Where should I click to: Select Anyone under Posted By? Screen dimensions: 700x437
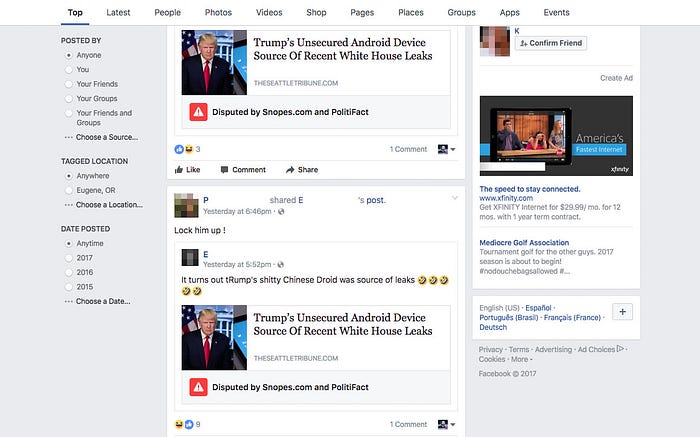coord(69,55)
